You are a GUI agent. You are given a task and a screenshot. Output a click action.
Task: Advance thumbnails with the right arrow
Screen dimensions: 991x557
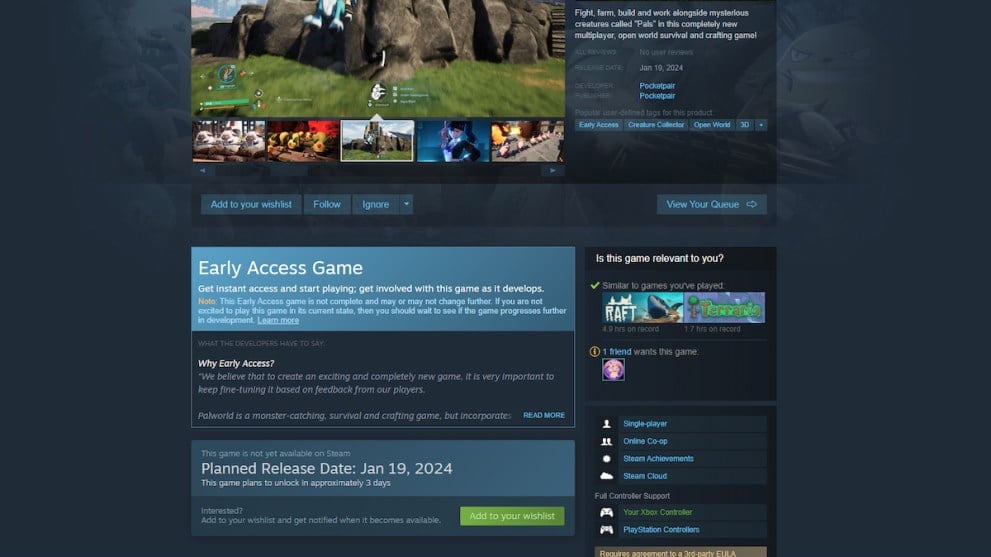pyautogui.click(x=553, y=171)
